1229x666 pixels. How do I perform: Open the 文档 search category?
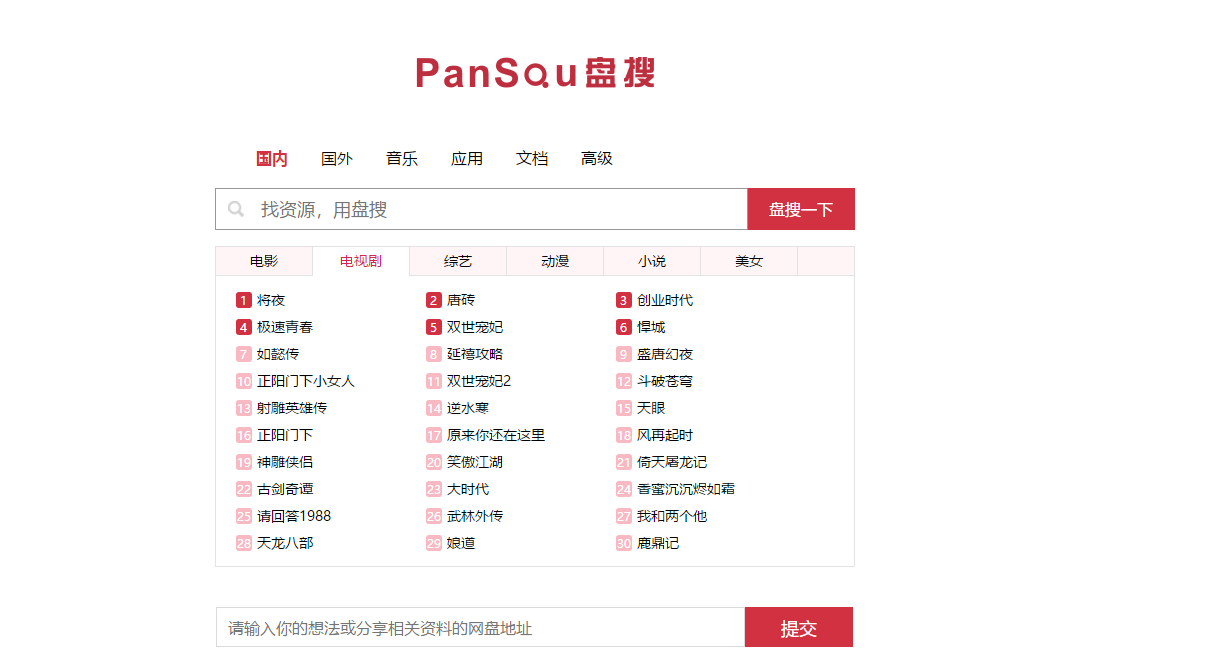tap(532, 159)
